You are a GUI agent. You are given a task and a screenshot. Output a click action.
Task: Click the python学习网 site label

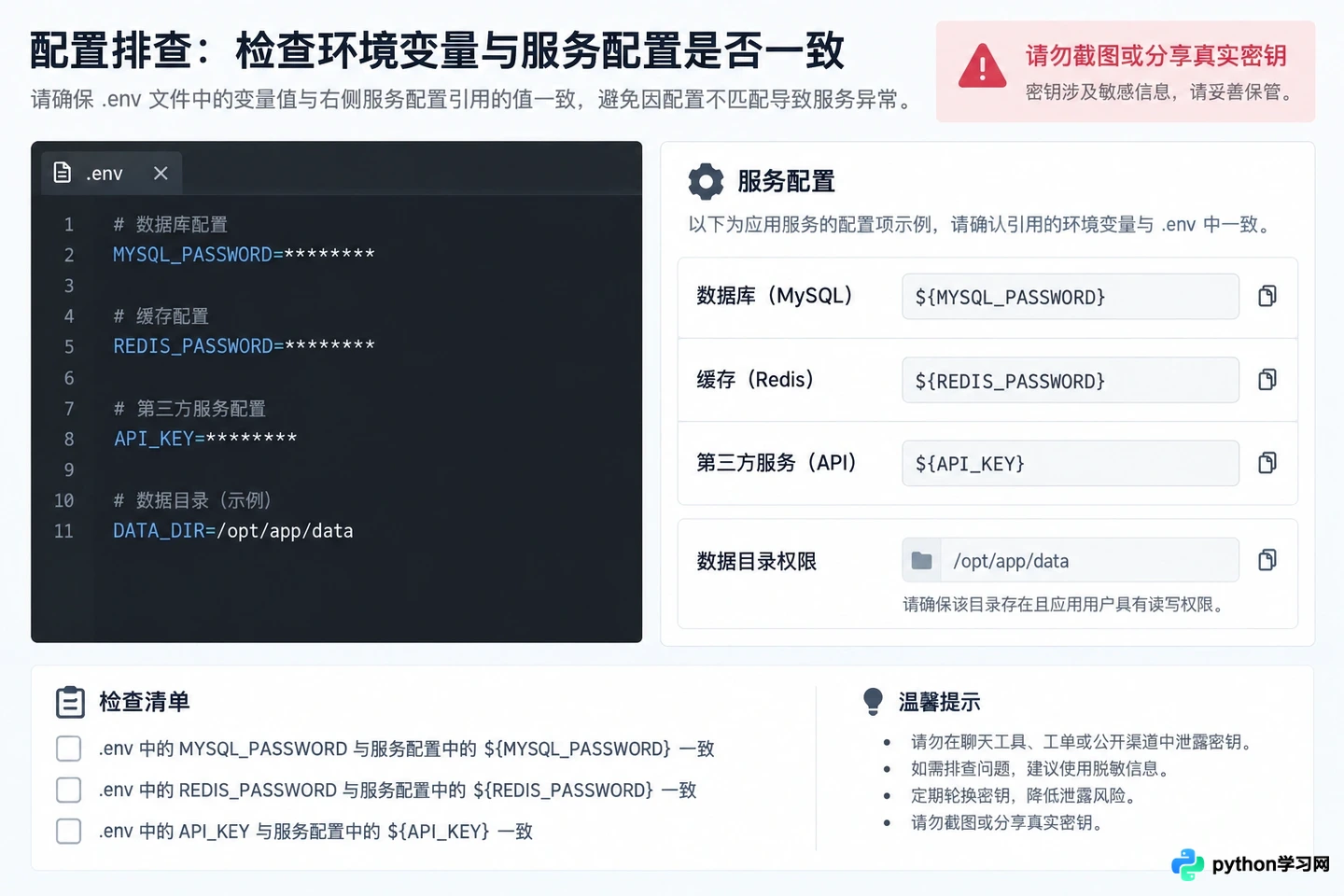(1270, 864)
